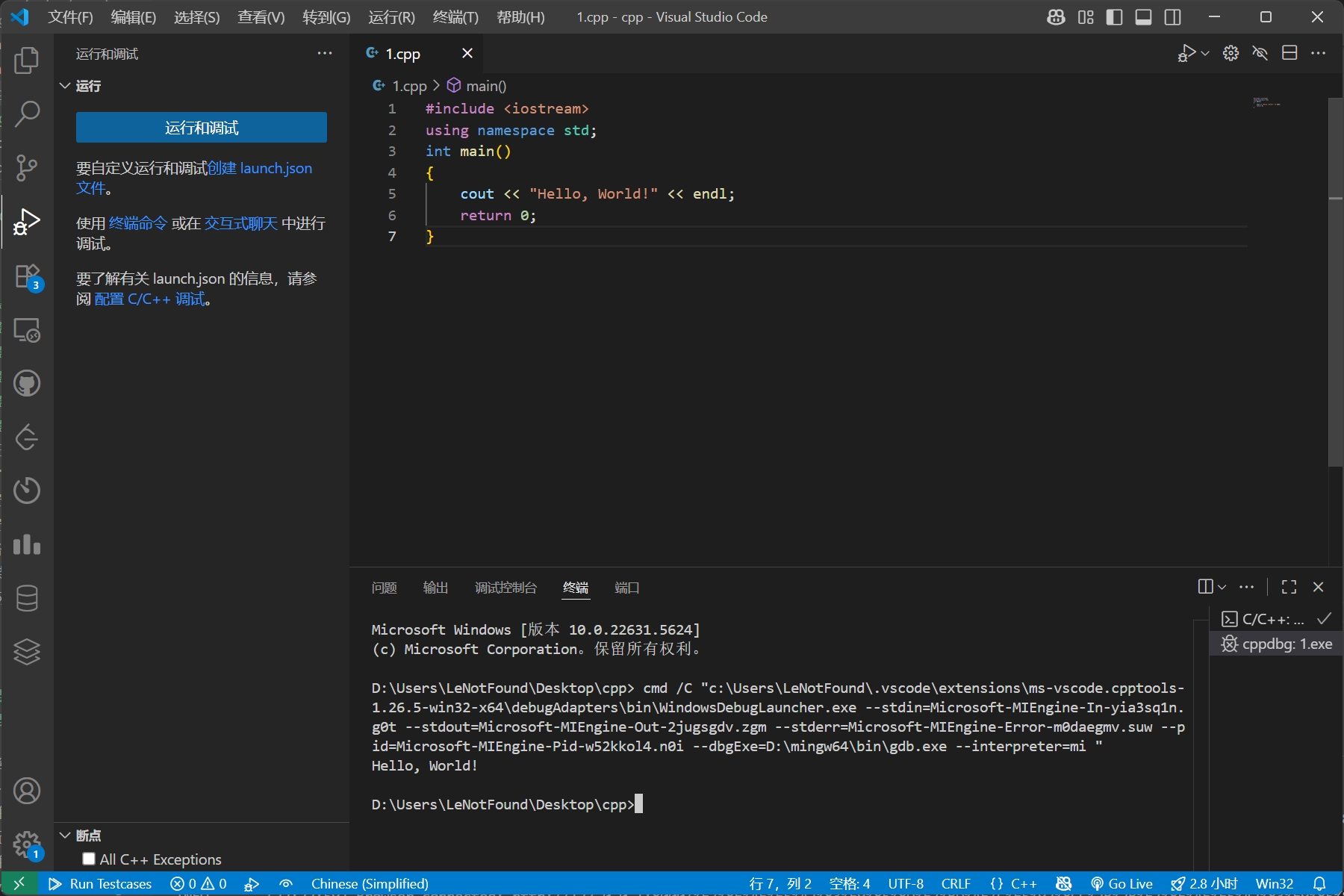The image size is (1344, 896).
Task: Open the Accounts icon in activity bar
Action: point(27,791)
